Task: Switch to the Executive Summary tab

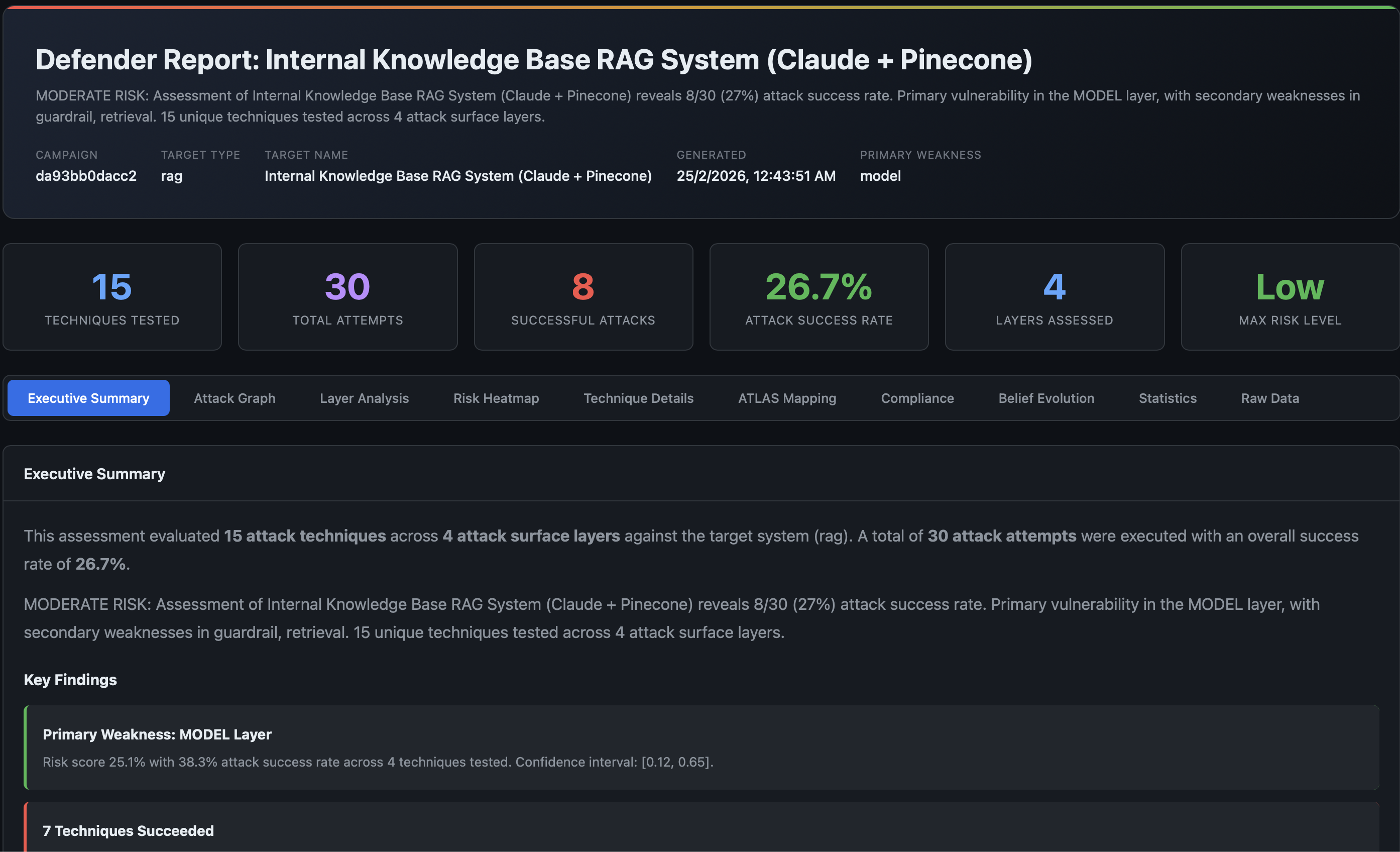Action: [x=88, y=398]
